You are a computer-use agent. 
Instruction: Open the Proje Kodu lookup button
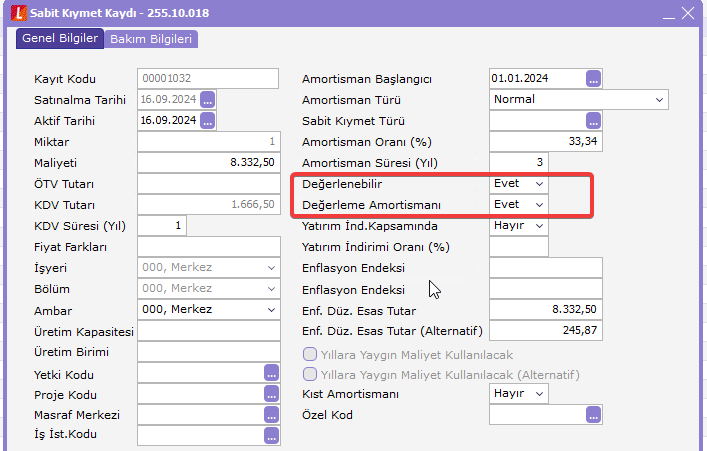[272, 394]
